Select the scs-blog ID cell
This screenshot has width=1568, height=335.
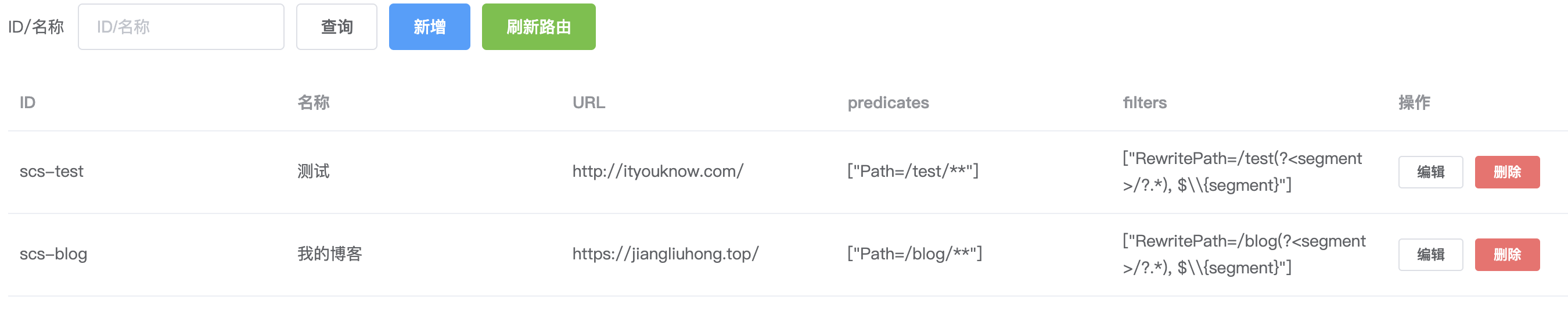(53, 254)
